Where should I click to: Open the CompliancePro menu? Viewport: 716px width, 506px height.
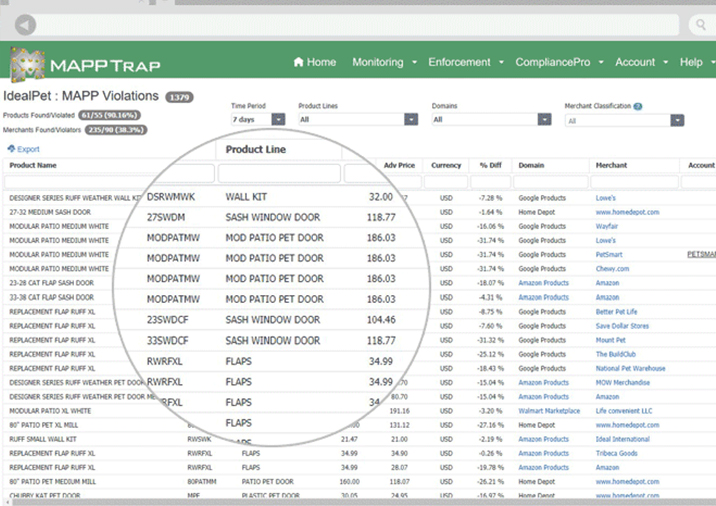(x=553, y=62)
